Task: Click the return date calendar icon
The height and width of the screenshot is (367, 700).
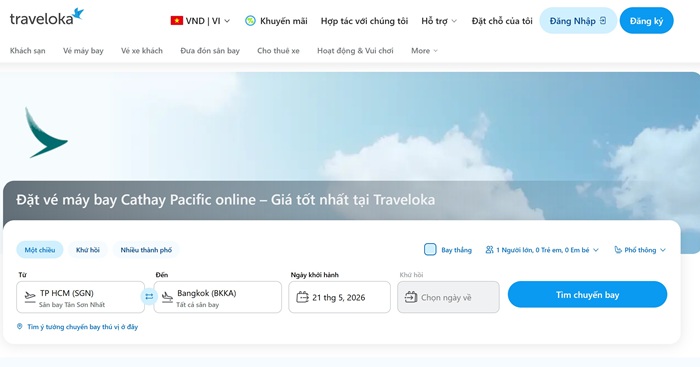Action: (411, 297)
